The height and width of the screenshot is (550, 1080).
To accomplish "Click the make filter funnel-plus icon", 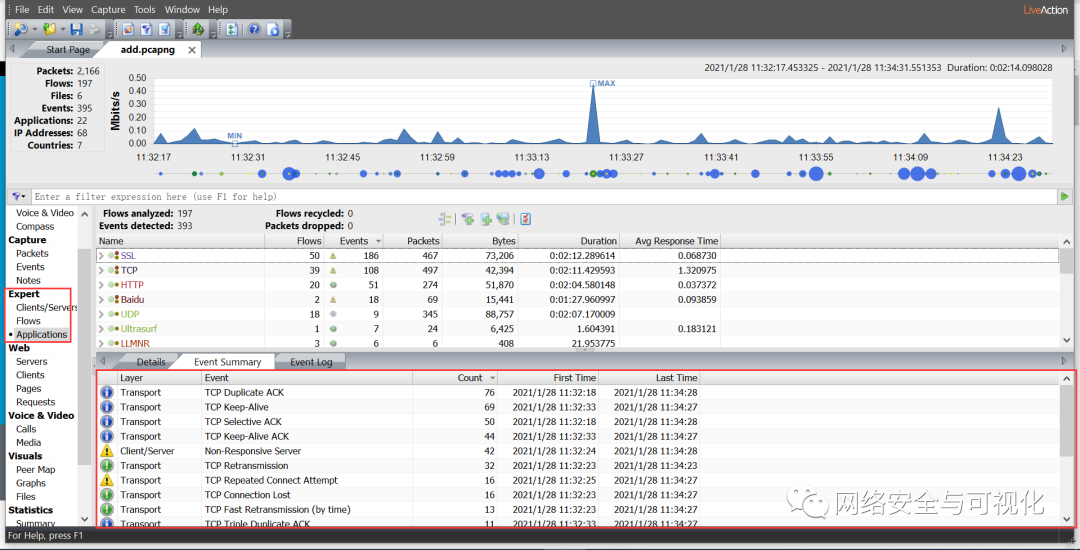I will tap(468, 219).
